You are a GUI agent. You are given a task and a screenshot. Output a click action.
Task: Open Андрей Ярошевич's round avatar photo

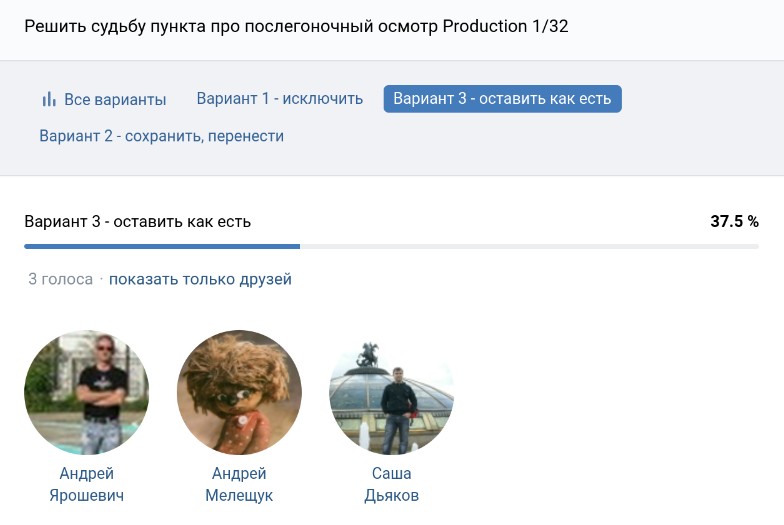click(x=86, y=392)
